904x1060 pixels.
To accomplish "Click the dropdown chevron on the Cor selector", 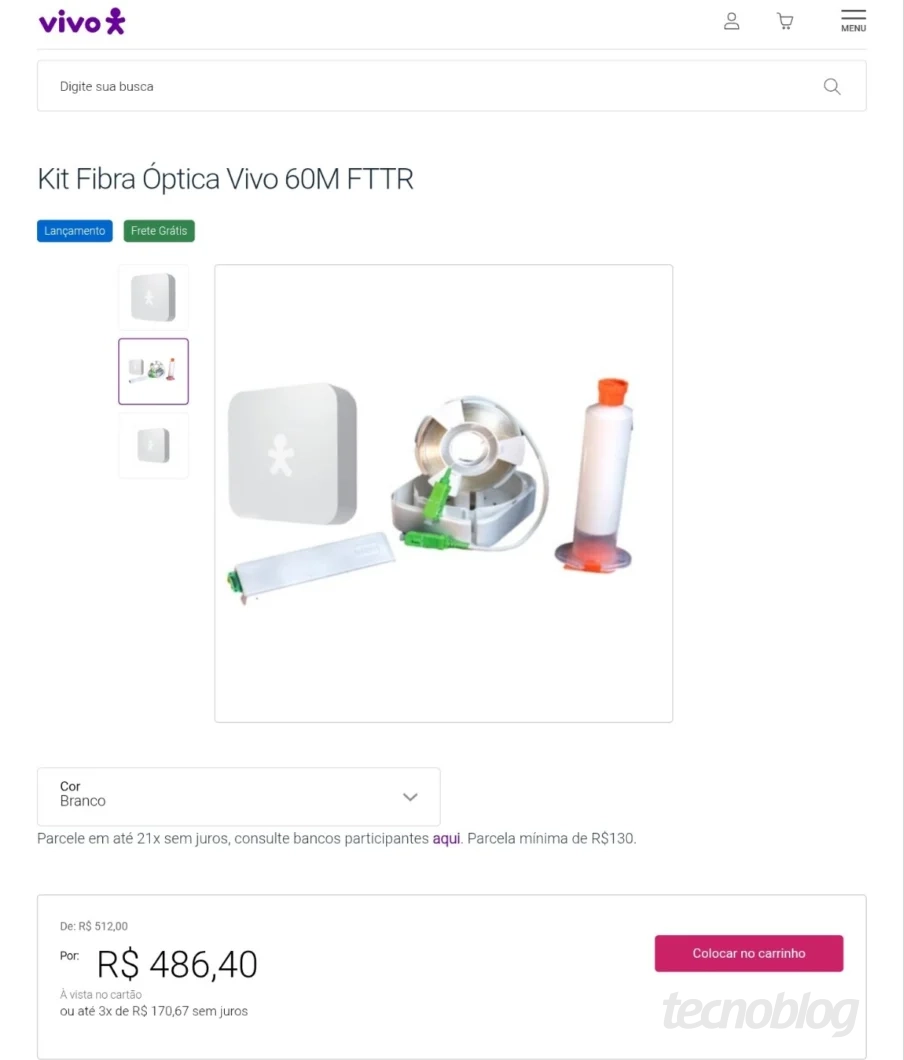I will pos(410,797).
